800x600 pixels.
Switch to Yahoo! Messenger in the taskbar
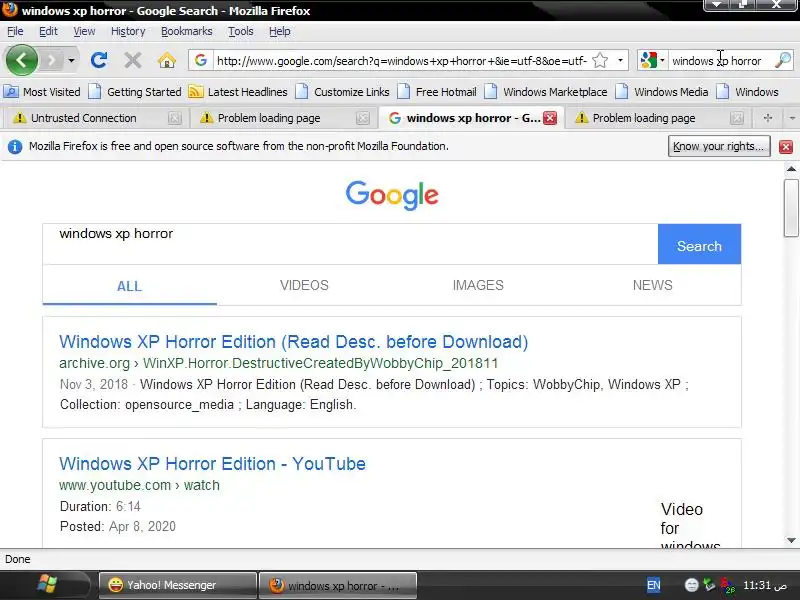click(x=178, y=585)
